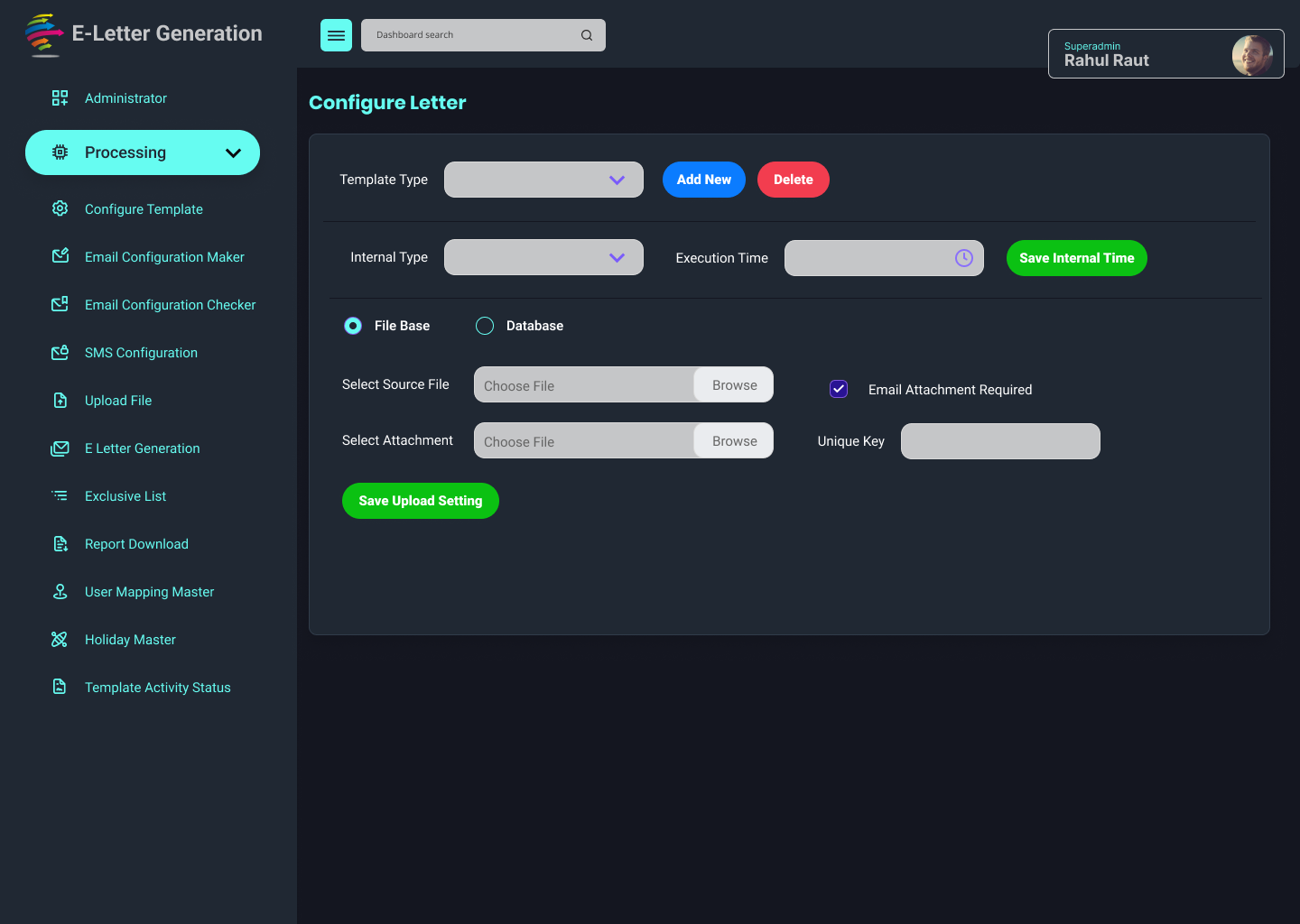The height and width of the screenshot is (924, 1300).
Task: Click the Configure Template gear icon
Action: click(60, 208)
